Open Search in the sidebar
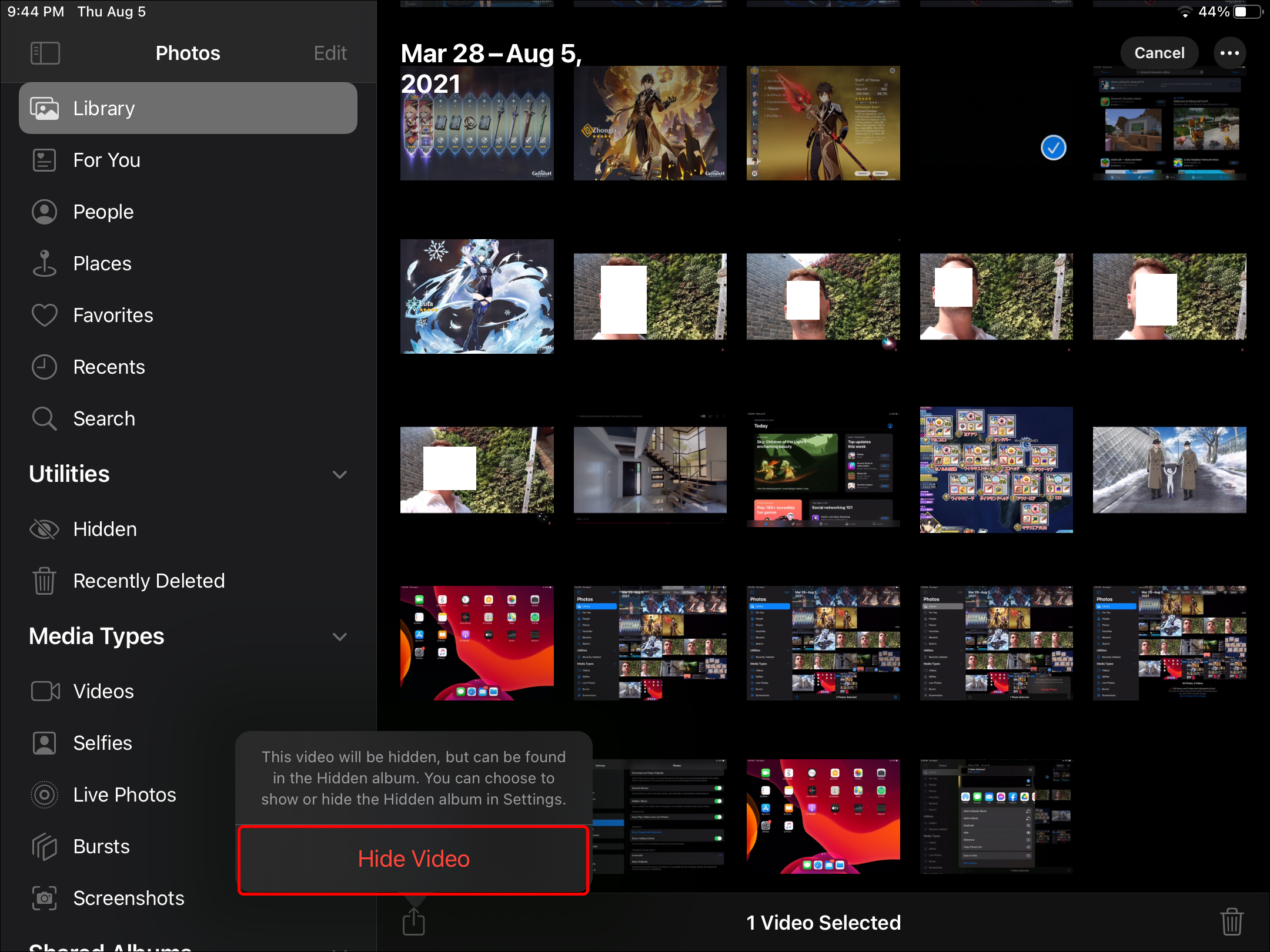 click(x=104, y=418)
